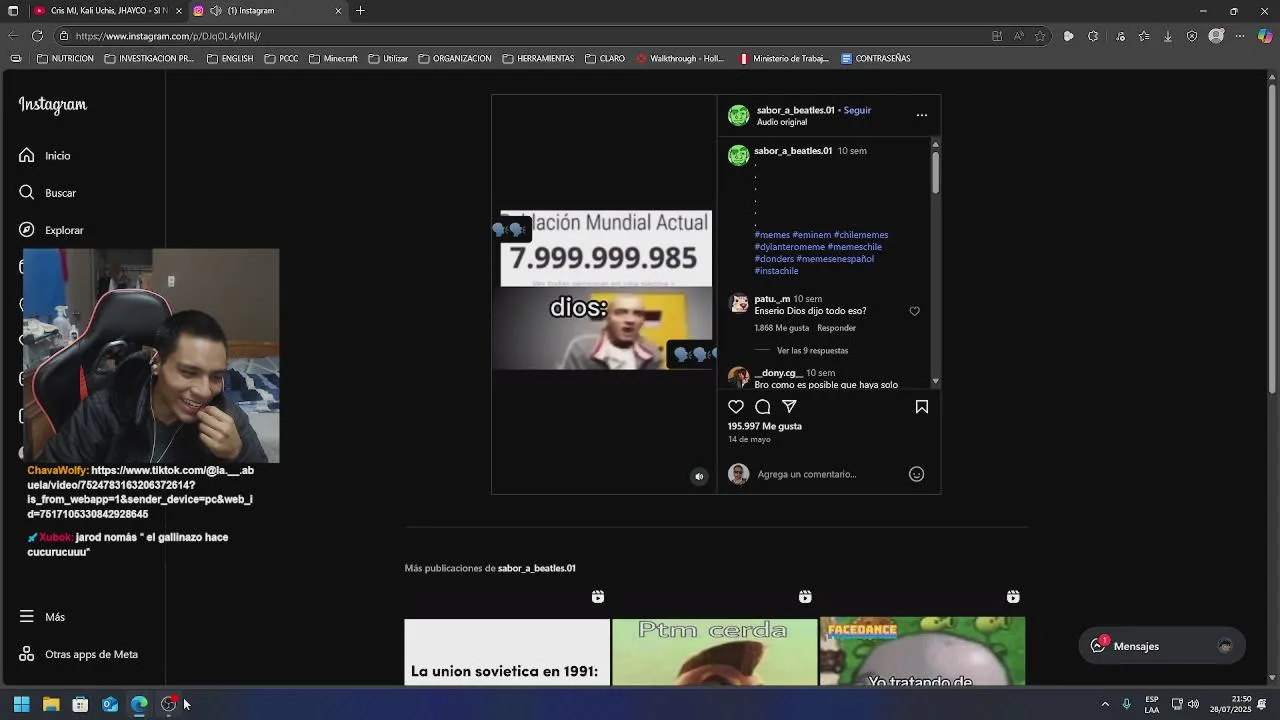Open the Ministerio de Trabaj... bookmark
Viewport: 1280px width, 720px height.
(784, 59)
